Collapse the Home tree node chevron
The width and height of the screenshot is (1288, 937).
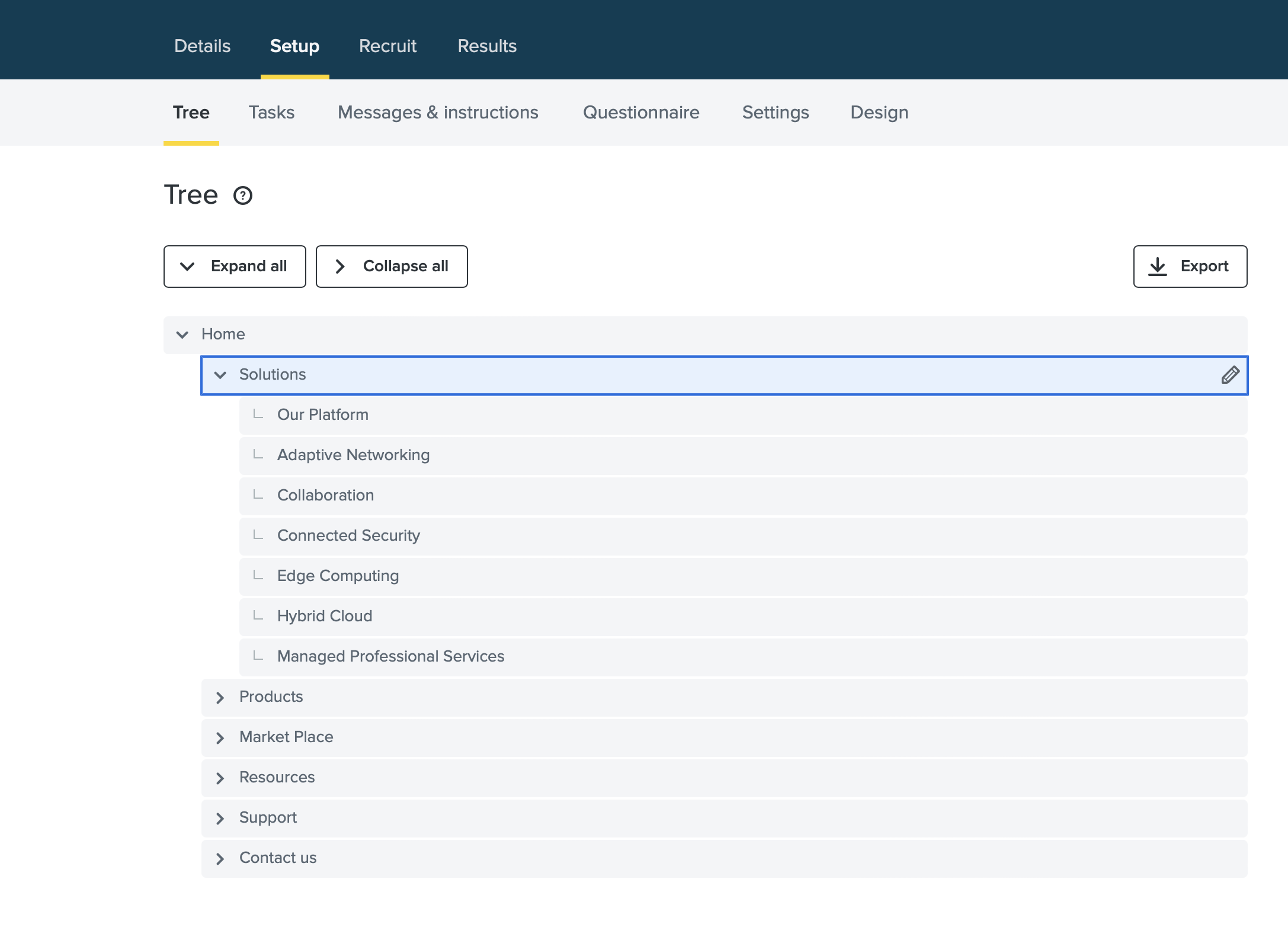pyautogui.click(x=182, y=335)
